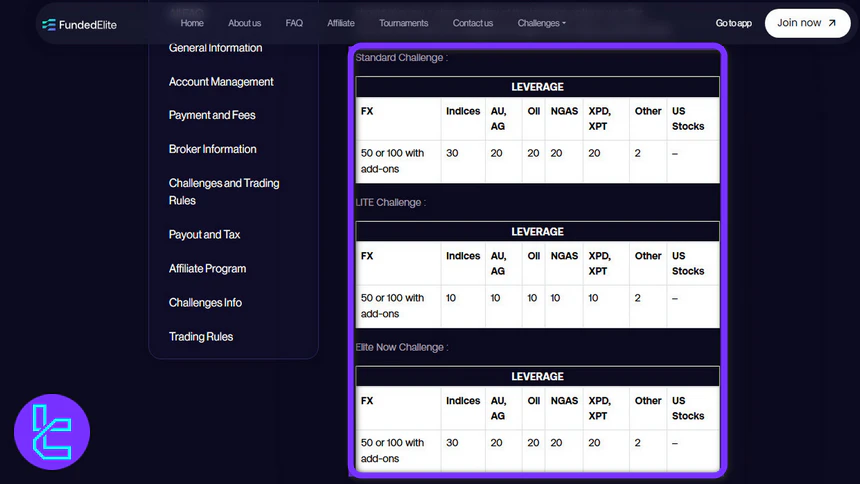Open Broker Information section
Image resolution: width=860 pixels, height=484 pixels.
(x=213, y=149)
